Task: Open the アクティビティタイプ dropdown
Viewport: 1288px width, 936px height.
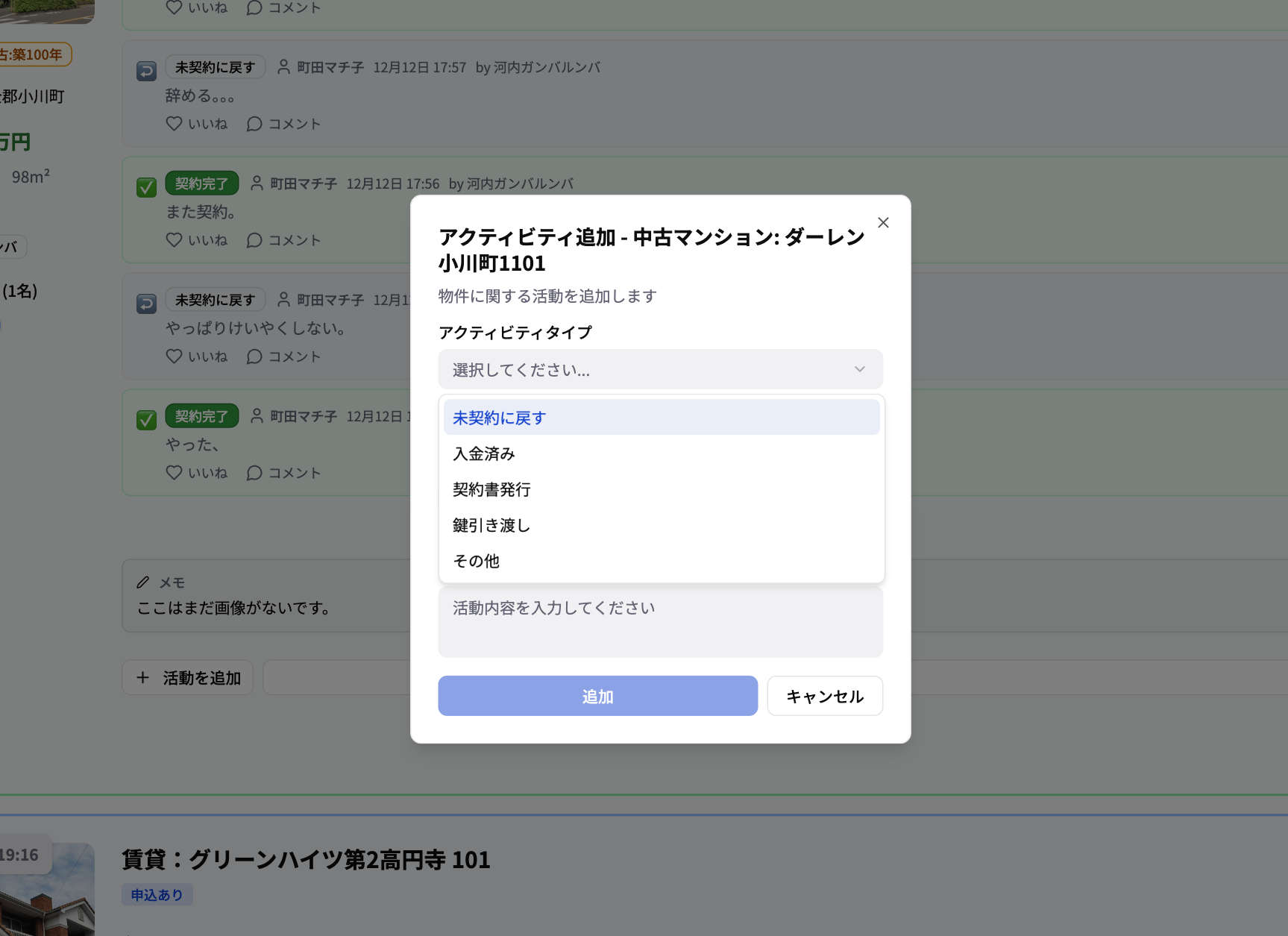Action: coord(659,368)
